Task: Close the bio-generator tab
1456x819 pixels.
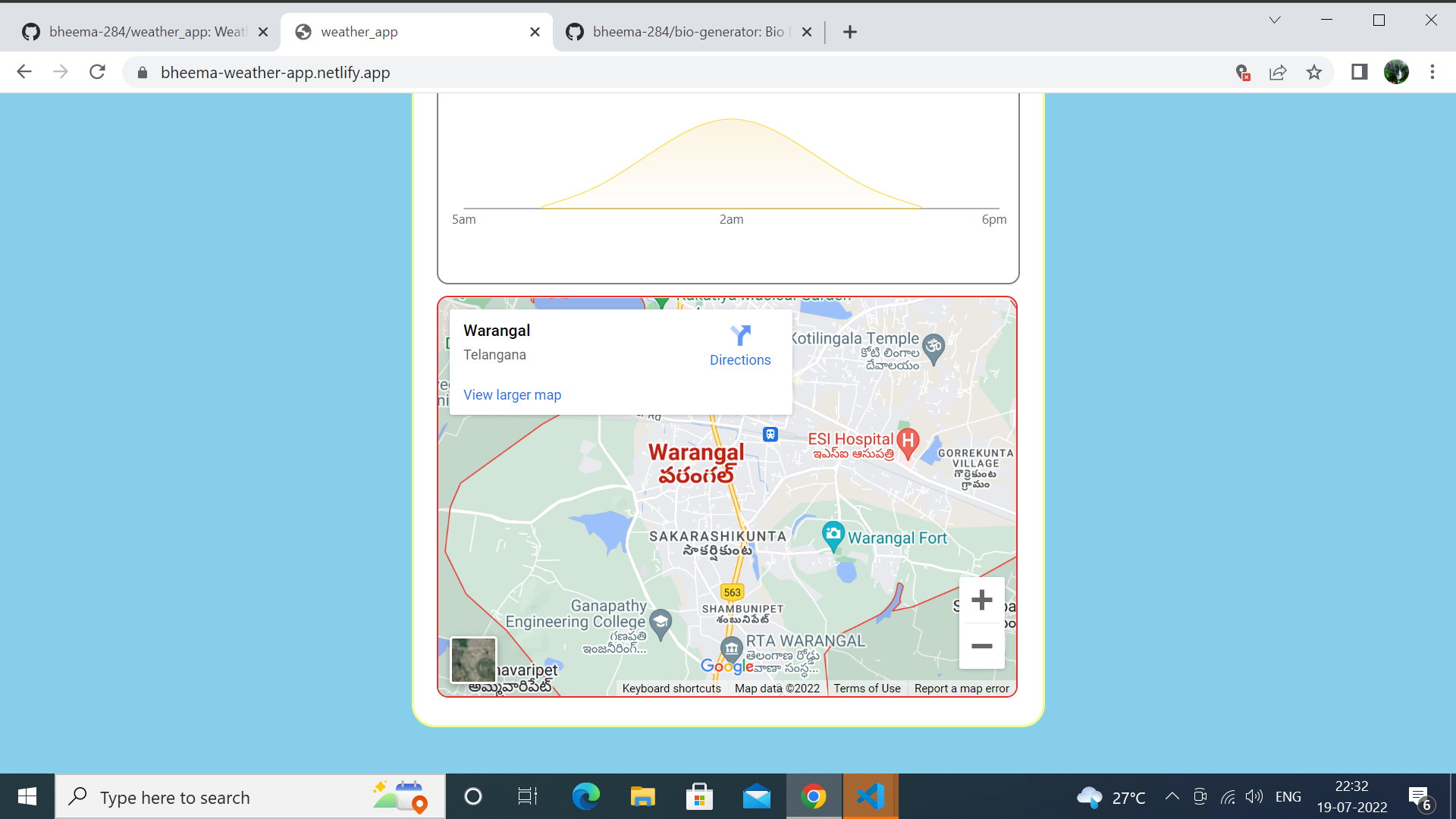Action: 807,32
